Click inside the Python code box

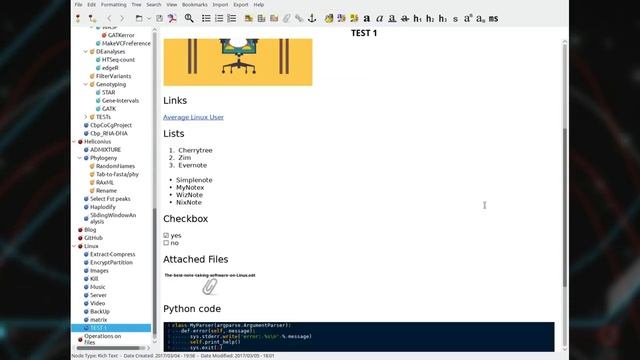[359, 337]
